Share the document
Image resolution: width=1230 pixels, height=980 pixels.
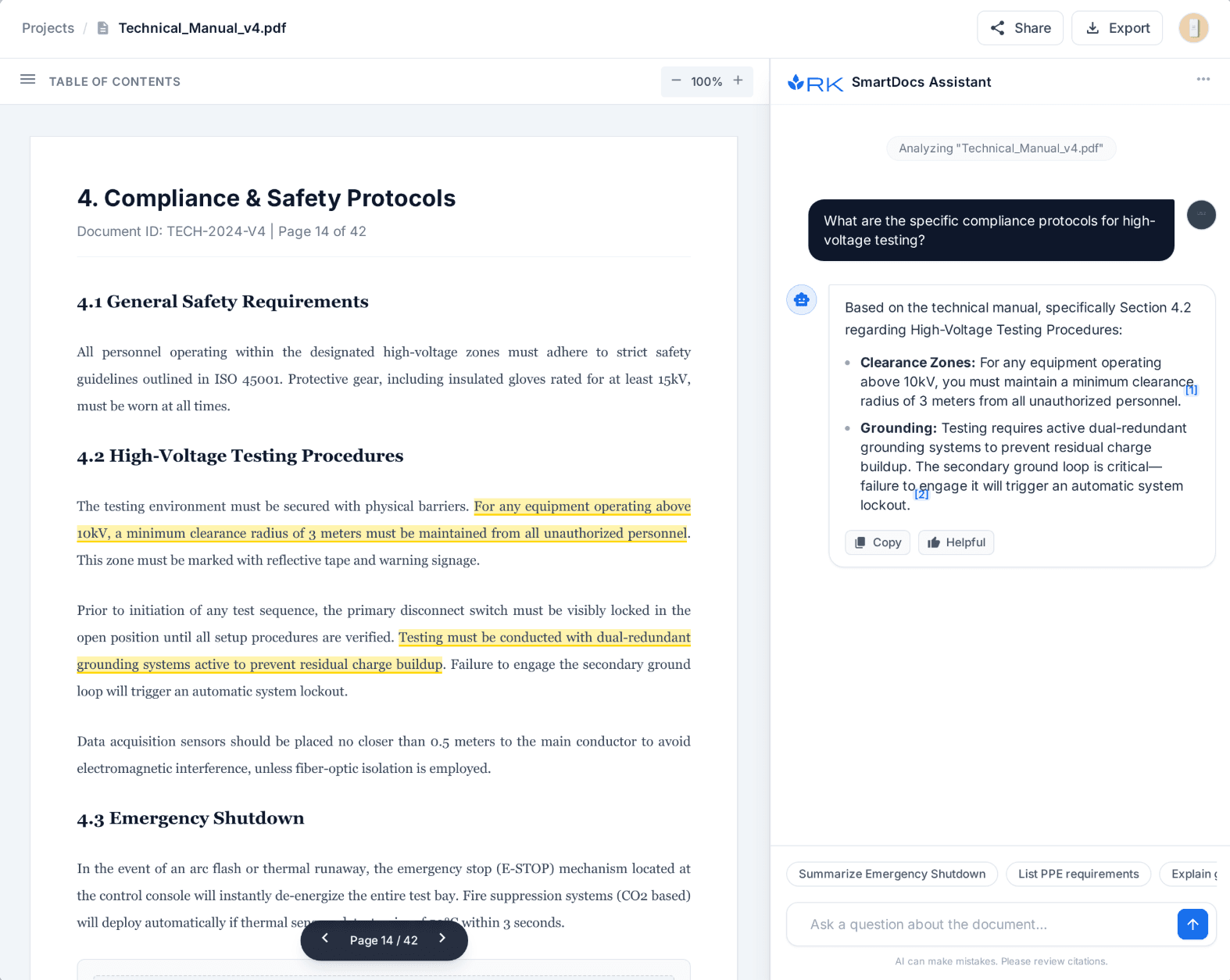click(x=1020, y=28)
